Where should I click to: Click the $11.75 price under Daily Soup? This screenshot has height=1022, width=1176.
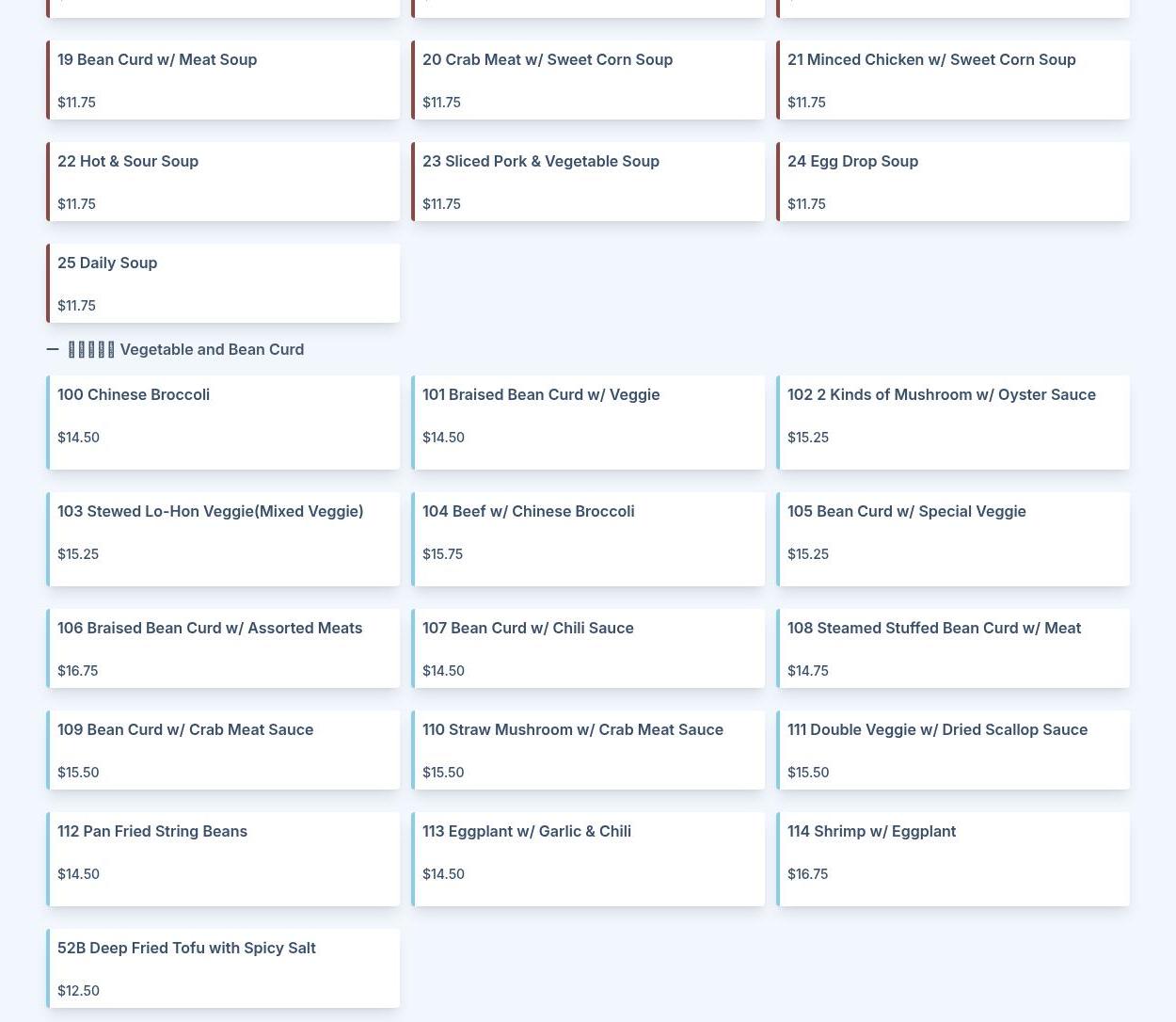(x=76, y=306)
